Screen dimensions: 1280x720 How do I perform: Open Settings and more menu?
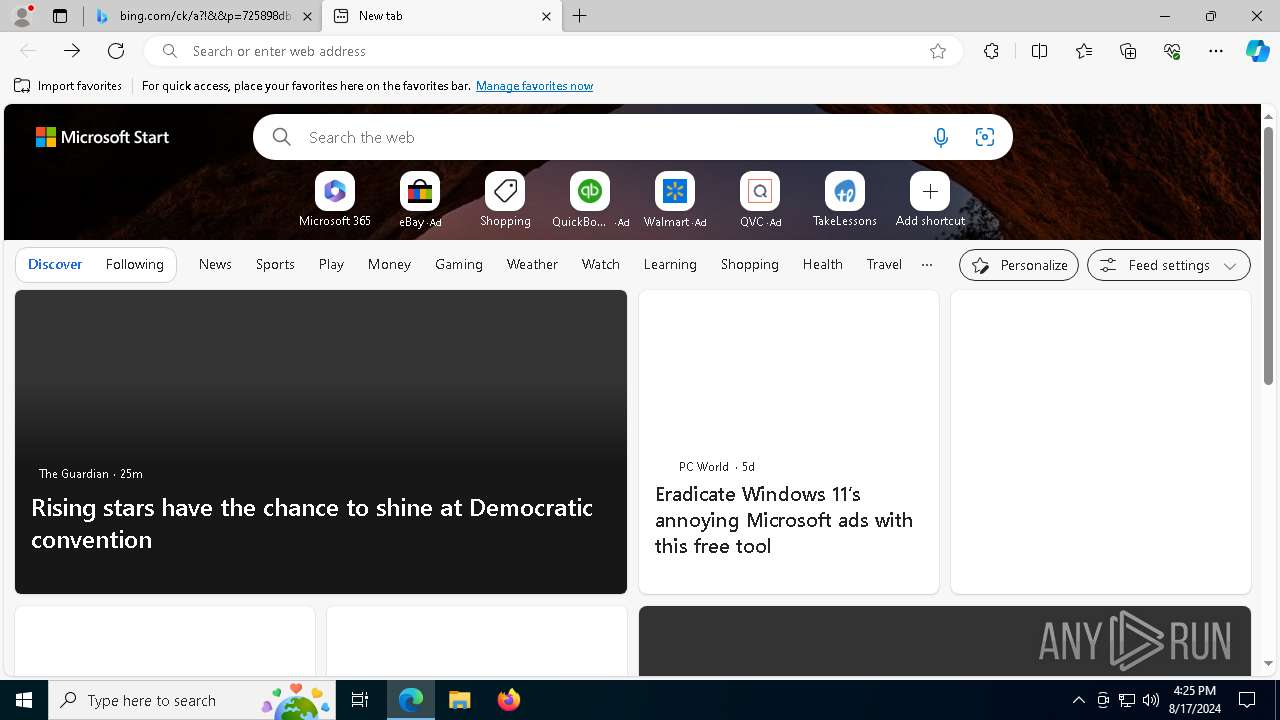(x=1216, y=51)
